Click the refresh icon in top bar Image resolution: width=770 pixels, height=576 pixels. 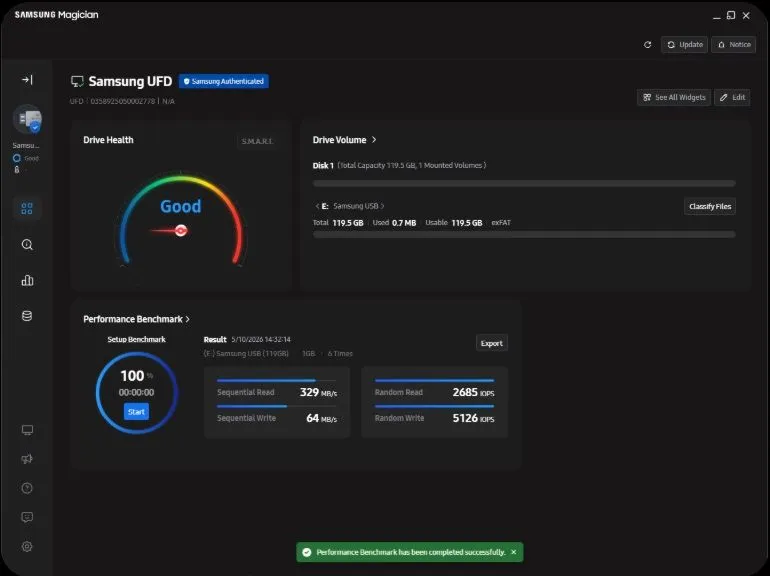click(647, 45)
